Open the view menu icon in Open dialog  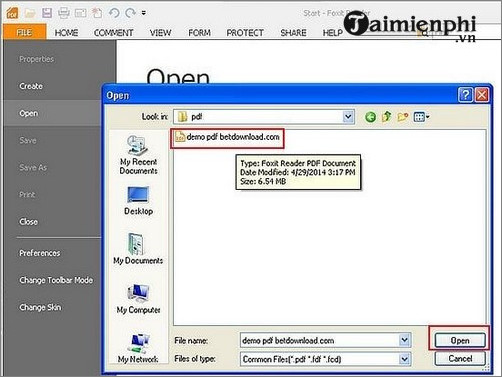click(421, 117)
